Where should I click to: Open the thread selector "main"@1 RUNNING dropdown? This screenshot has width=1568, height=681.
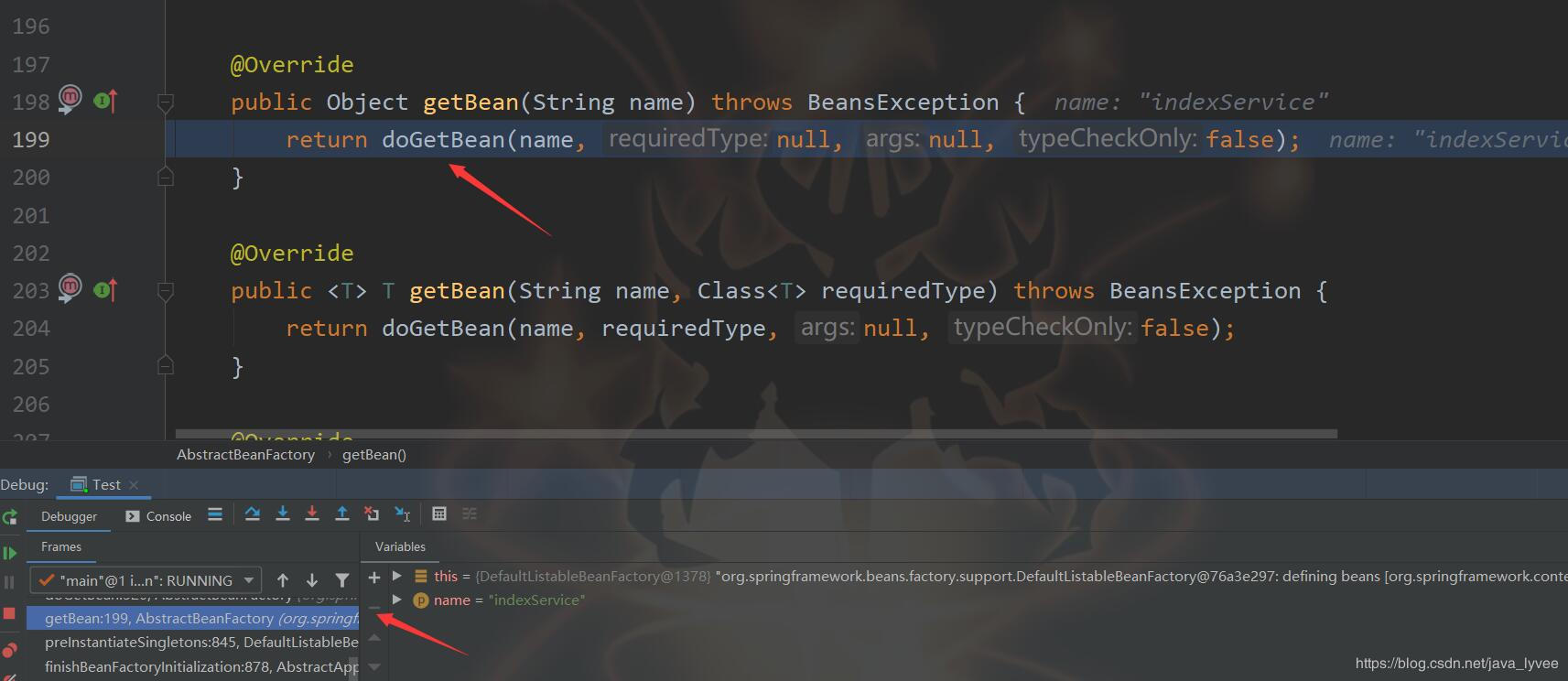(x=146, y=580)
